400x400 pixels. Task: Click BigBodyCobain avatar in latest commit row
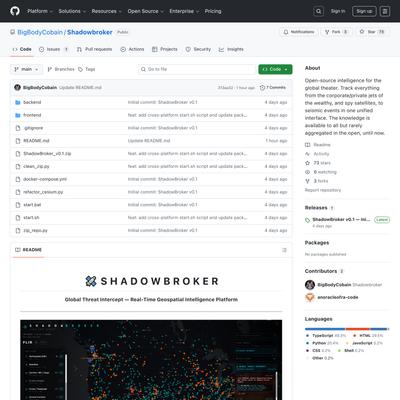[x=17, y=88]
